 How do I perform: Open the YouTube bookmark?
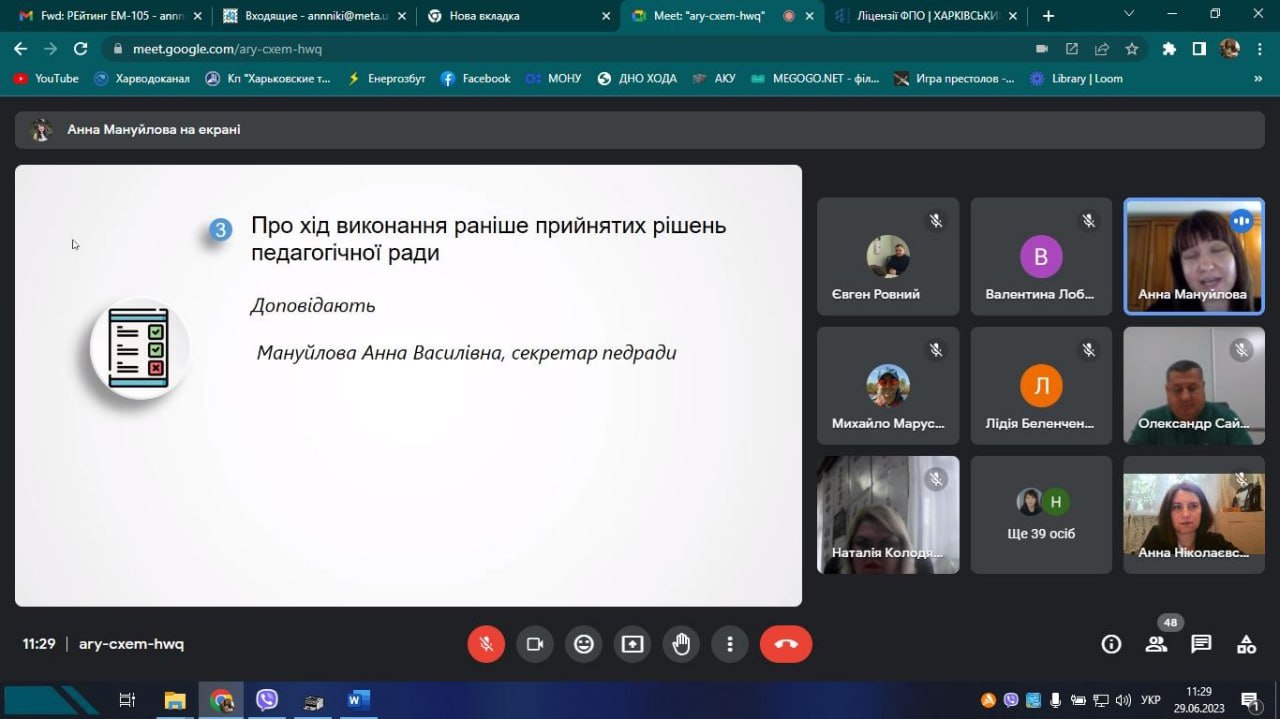click(46, 78)
